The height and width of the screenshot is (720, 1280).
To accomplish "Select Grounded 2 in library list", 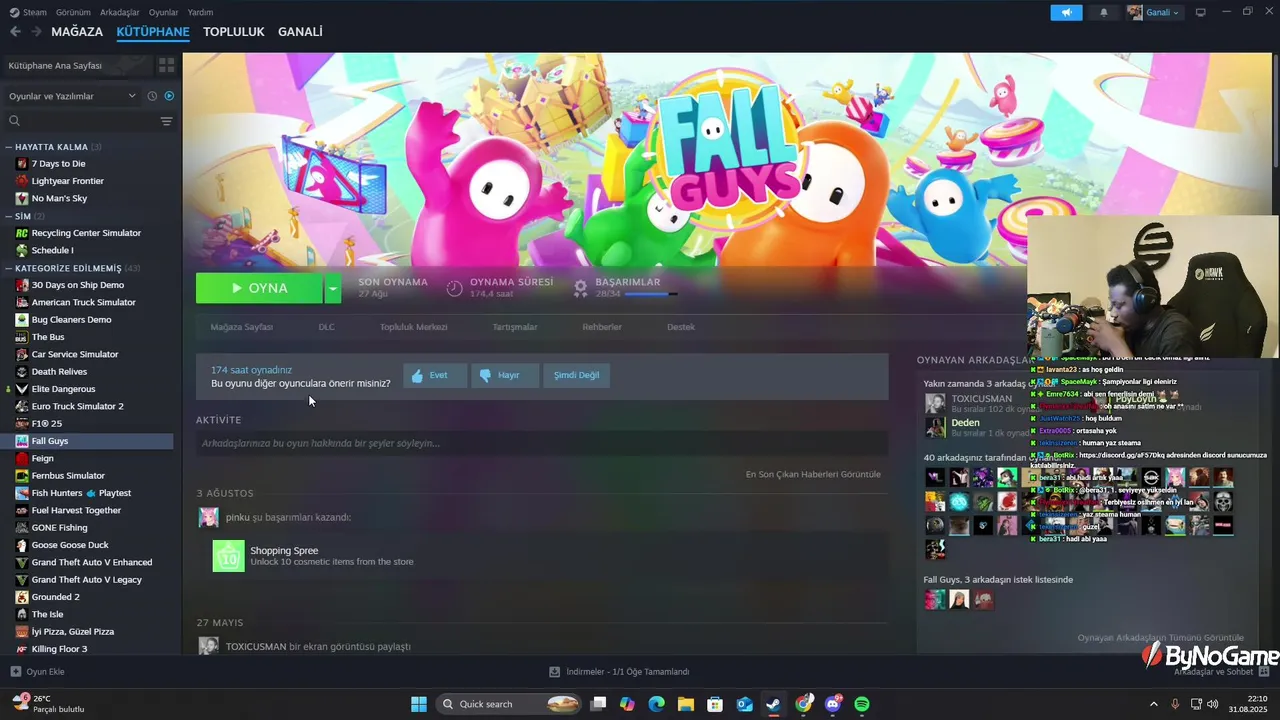I will point(55,597).
